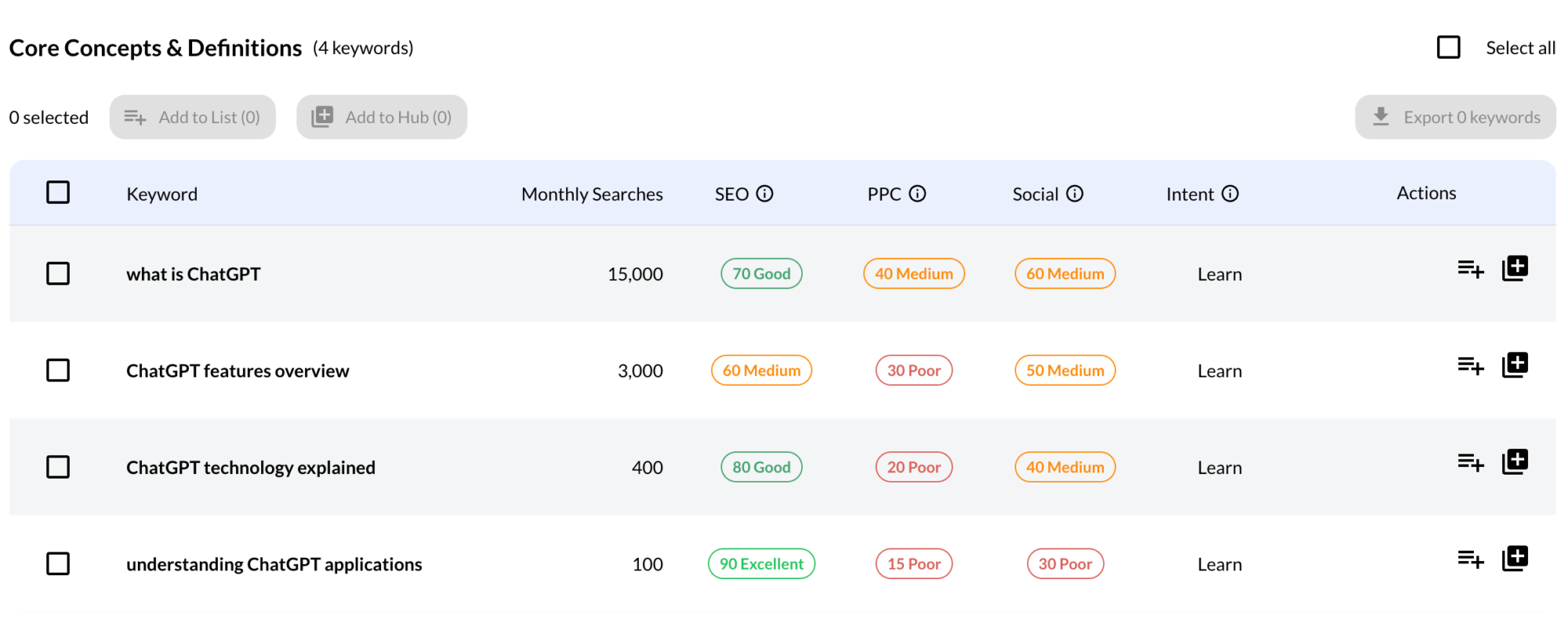Check the 'Select all' checkbox
The image size is (1568, 641).
[x=1448, y=48]
